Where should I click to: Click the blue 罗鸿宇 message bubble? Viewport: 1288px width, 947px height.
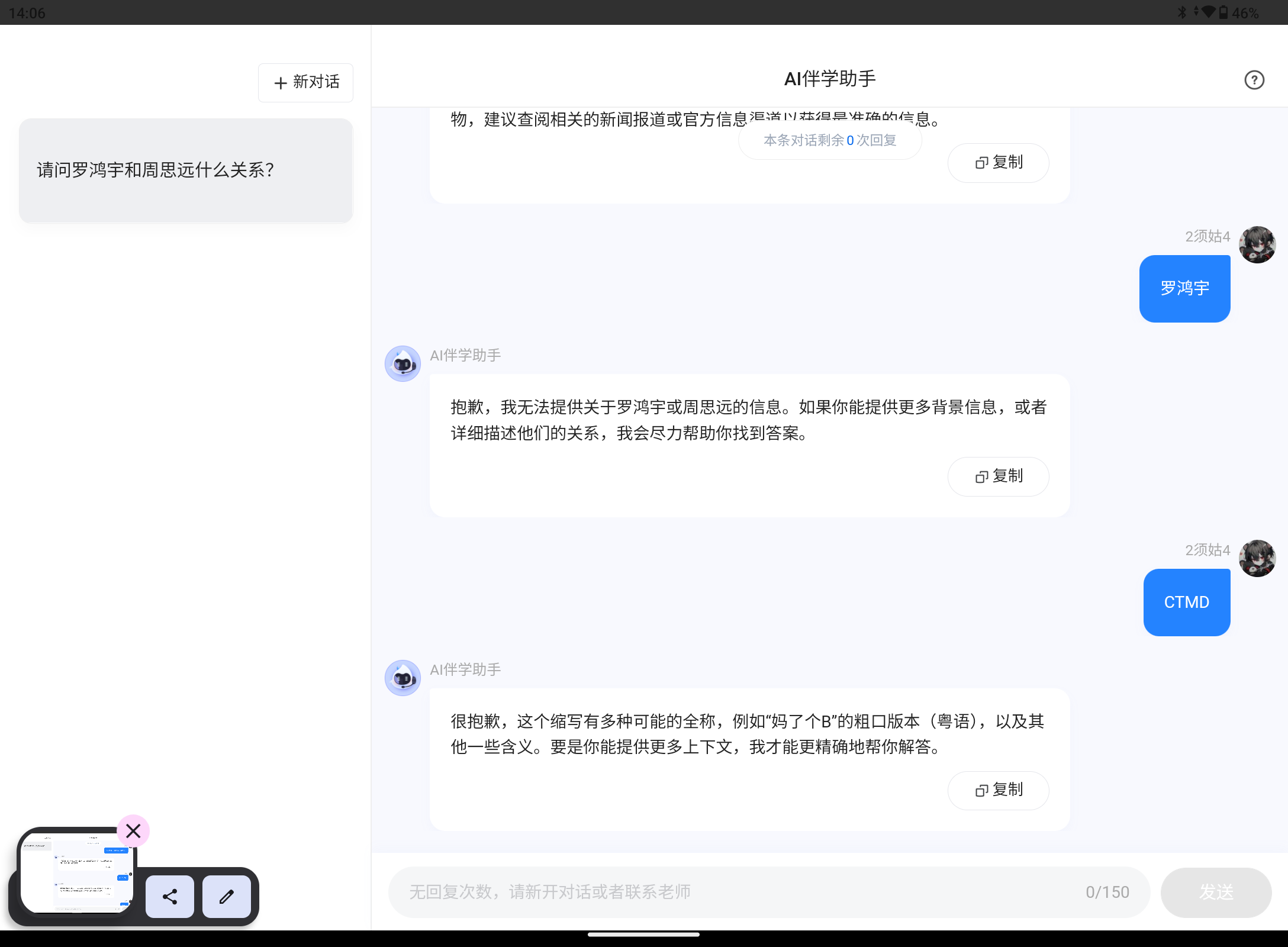click(1184, 289)
